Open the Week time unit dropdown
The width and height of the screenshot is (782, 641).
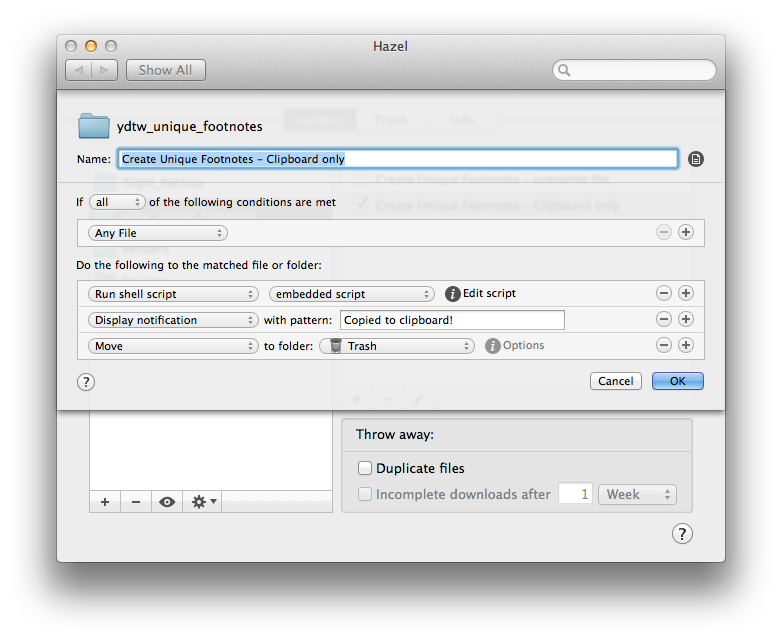(637, 494)
